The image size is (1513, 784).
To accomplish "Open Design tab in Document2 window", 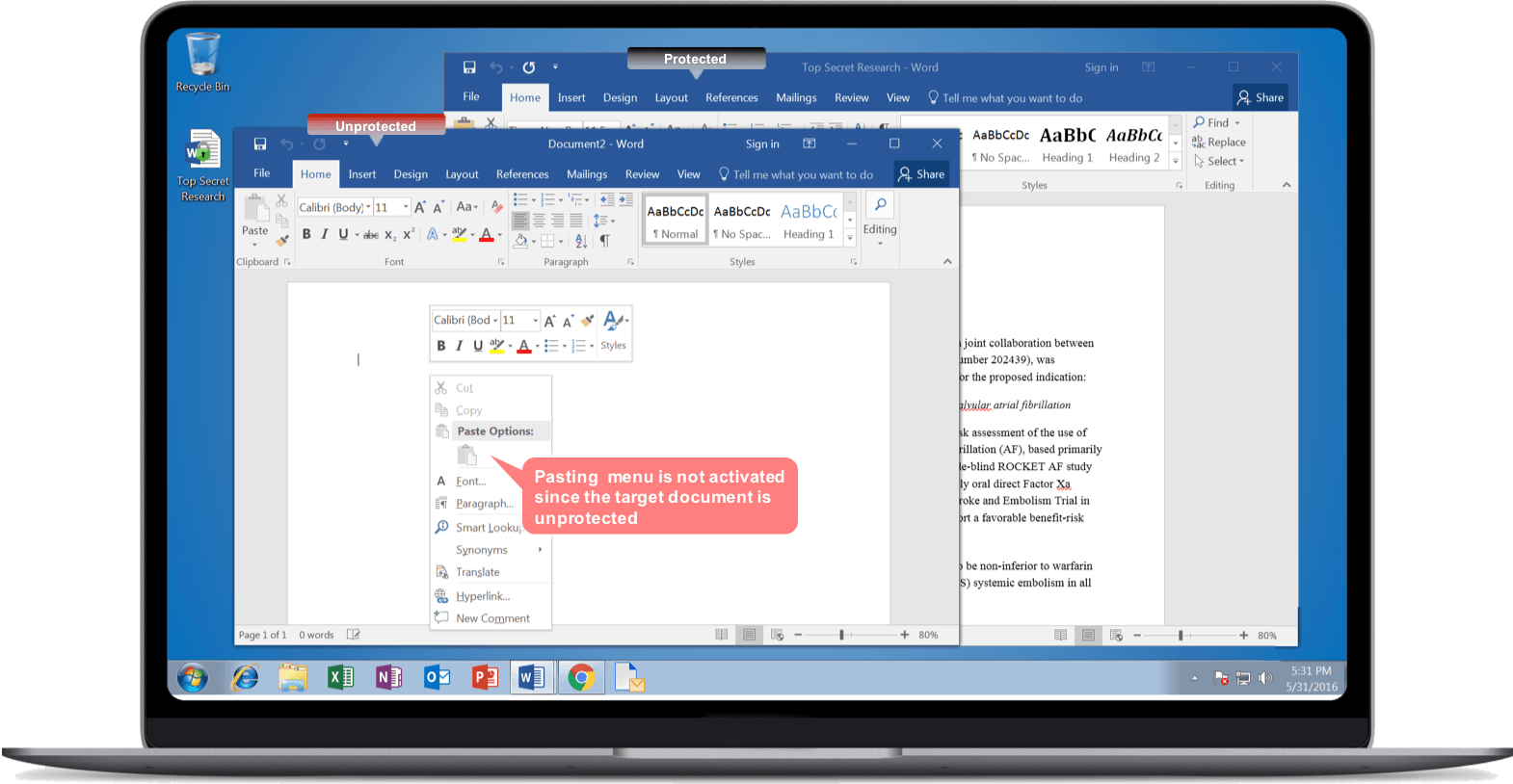I will tap(411, 174).
